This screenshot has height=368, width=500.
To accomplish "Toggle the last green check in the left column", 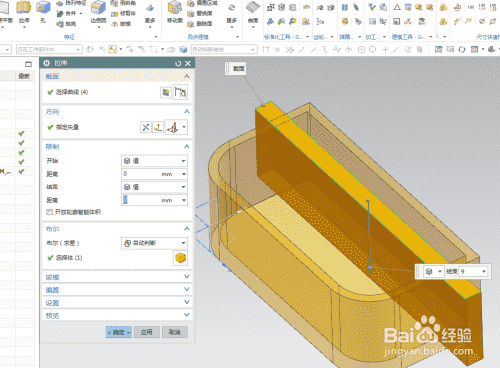I will pos(21,172).
